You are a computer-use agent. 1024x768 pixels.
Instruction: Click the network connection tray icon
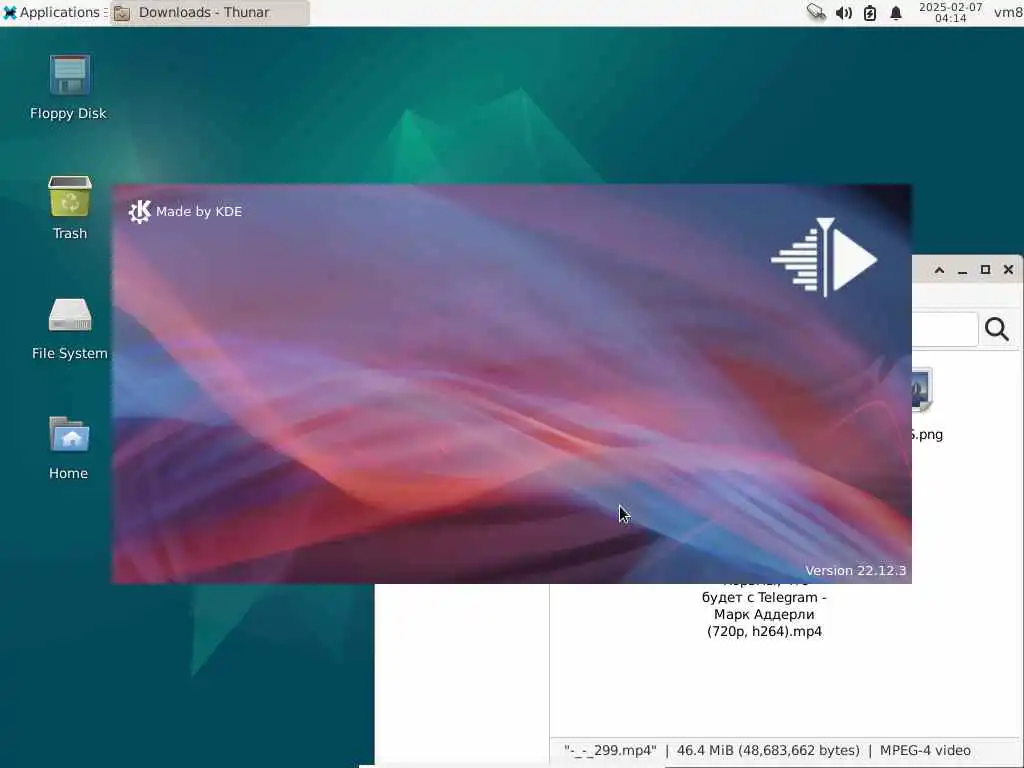tap(816, 12)
